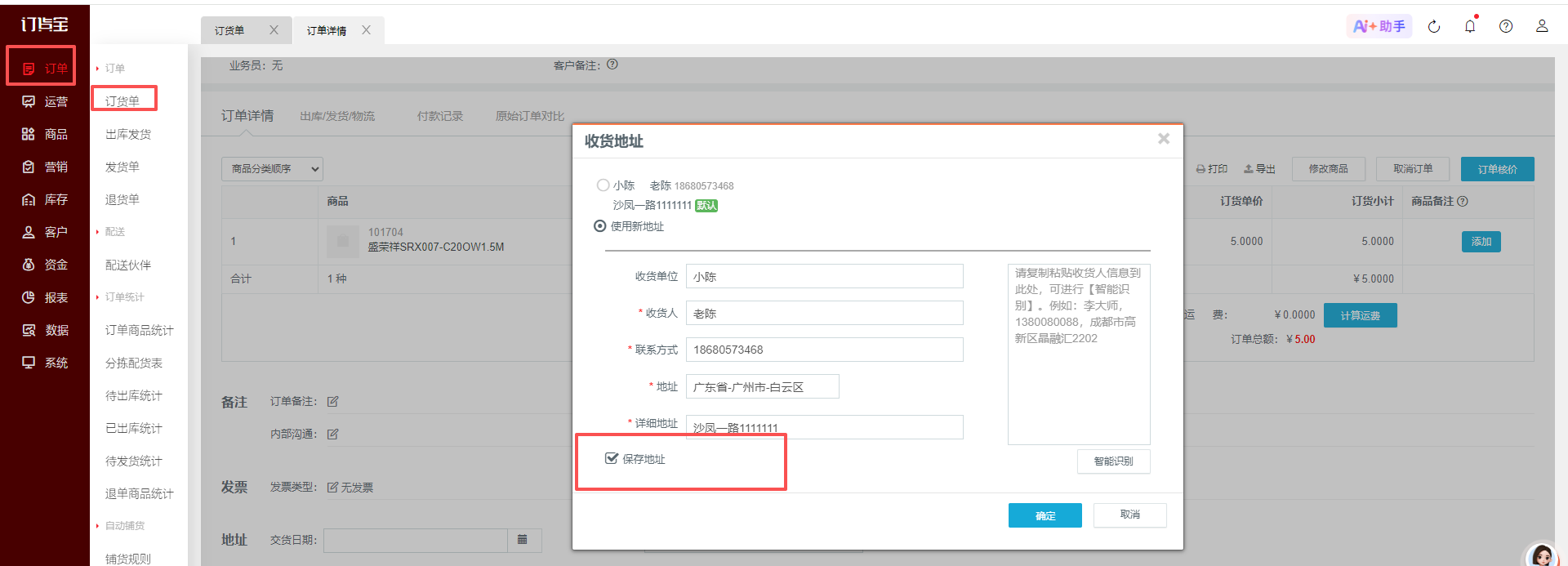The width and height of the screenshot is (1568, 566).
Task: Open the user account icon
Action: [1542, 26]
